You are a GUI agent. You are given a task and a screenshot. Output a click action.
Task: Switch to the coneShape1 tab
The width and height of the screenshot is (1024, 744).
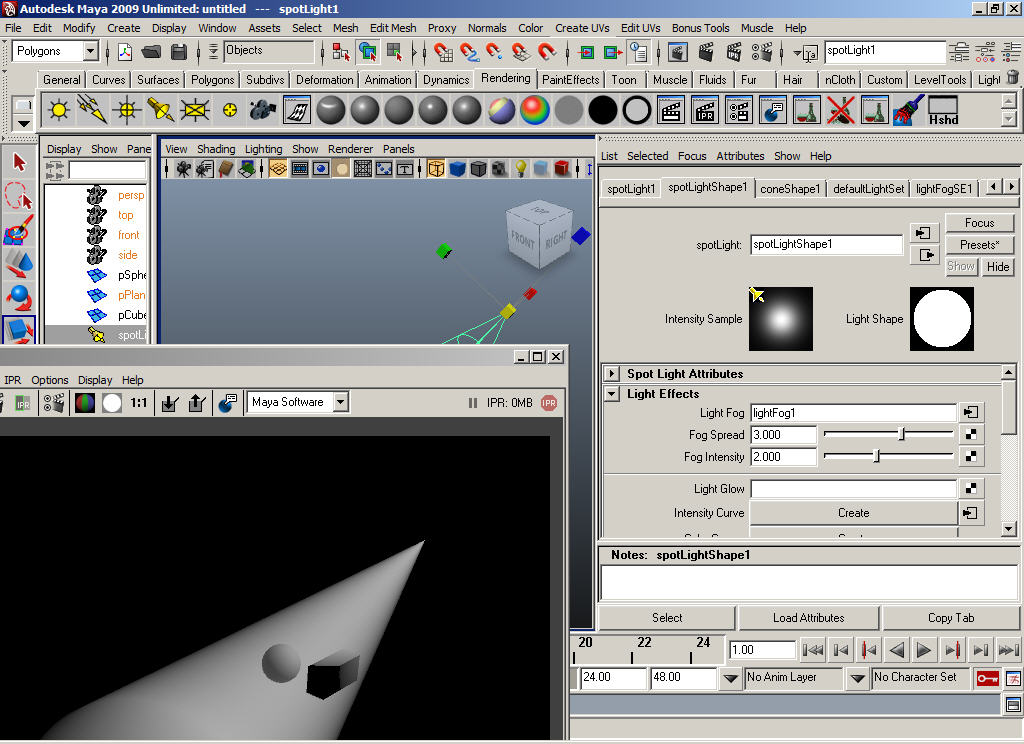790,189
